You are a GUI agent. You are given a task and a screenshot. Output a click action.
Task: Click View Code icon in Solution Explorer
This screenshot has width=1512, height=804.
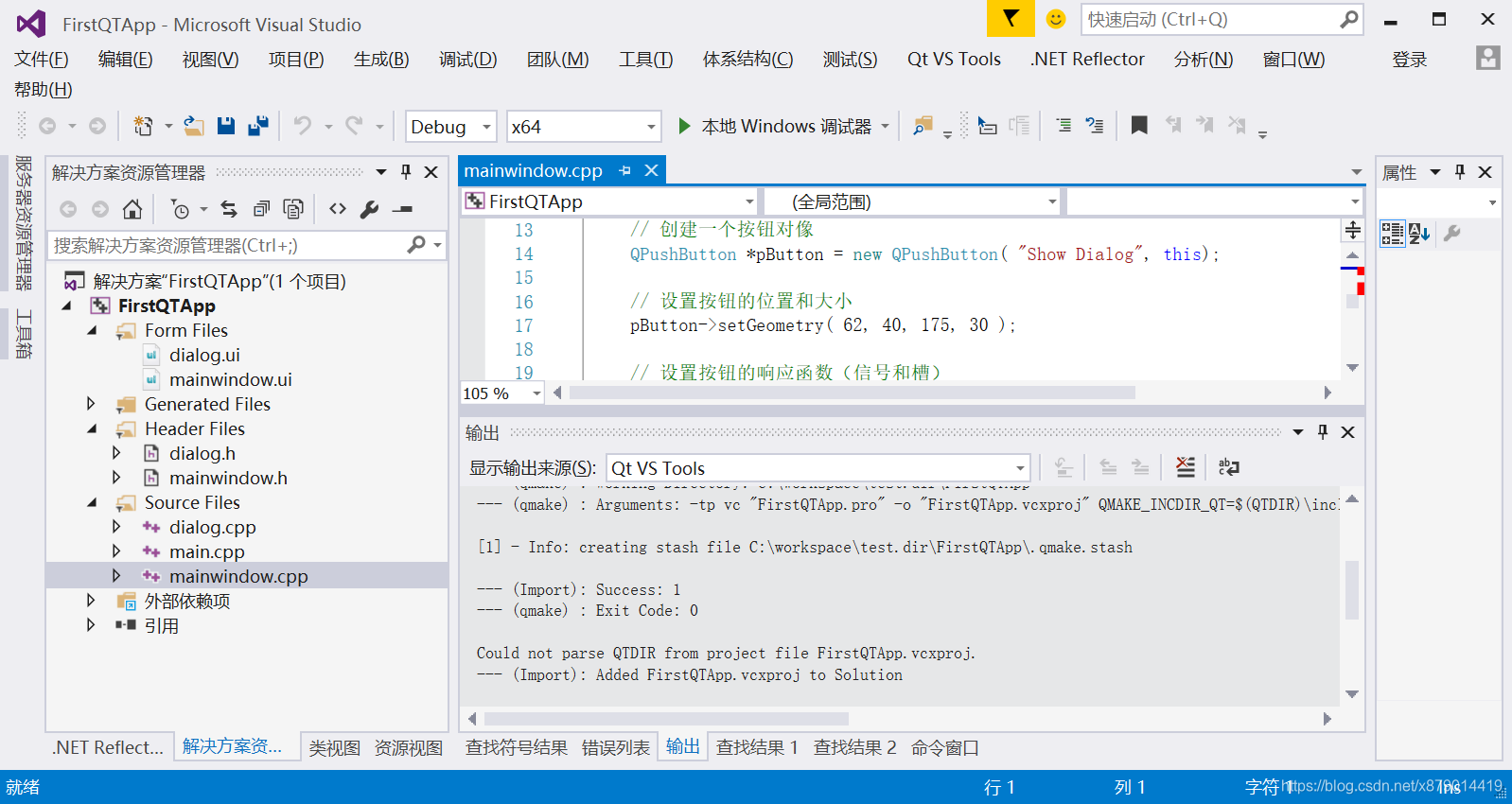(x=338, y=209)
